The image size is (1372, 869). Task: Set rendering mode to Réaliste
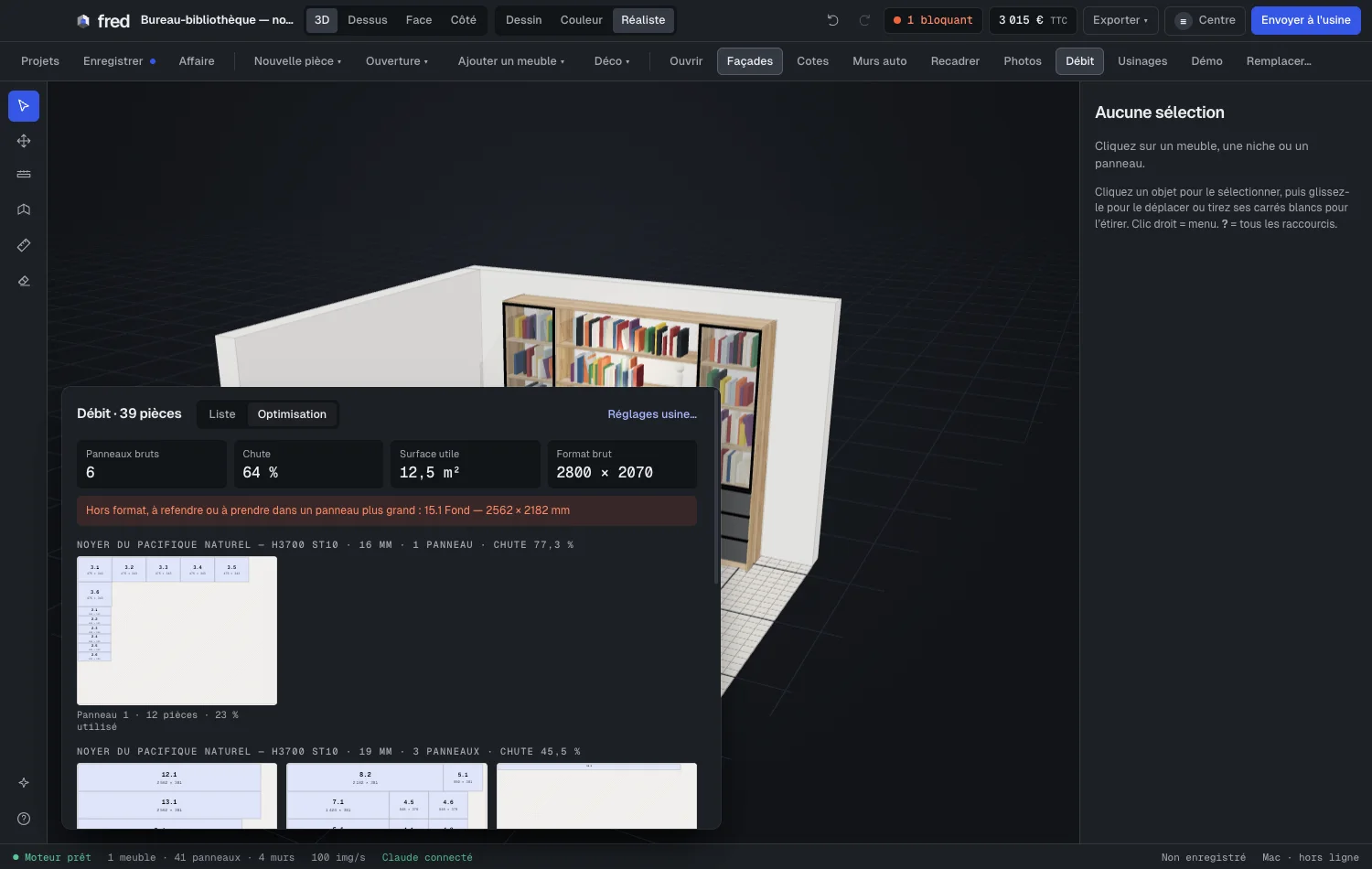[x=643, y=20]
